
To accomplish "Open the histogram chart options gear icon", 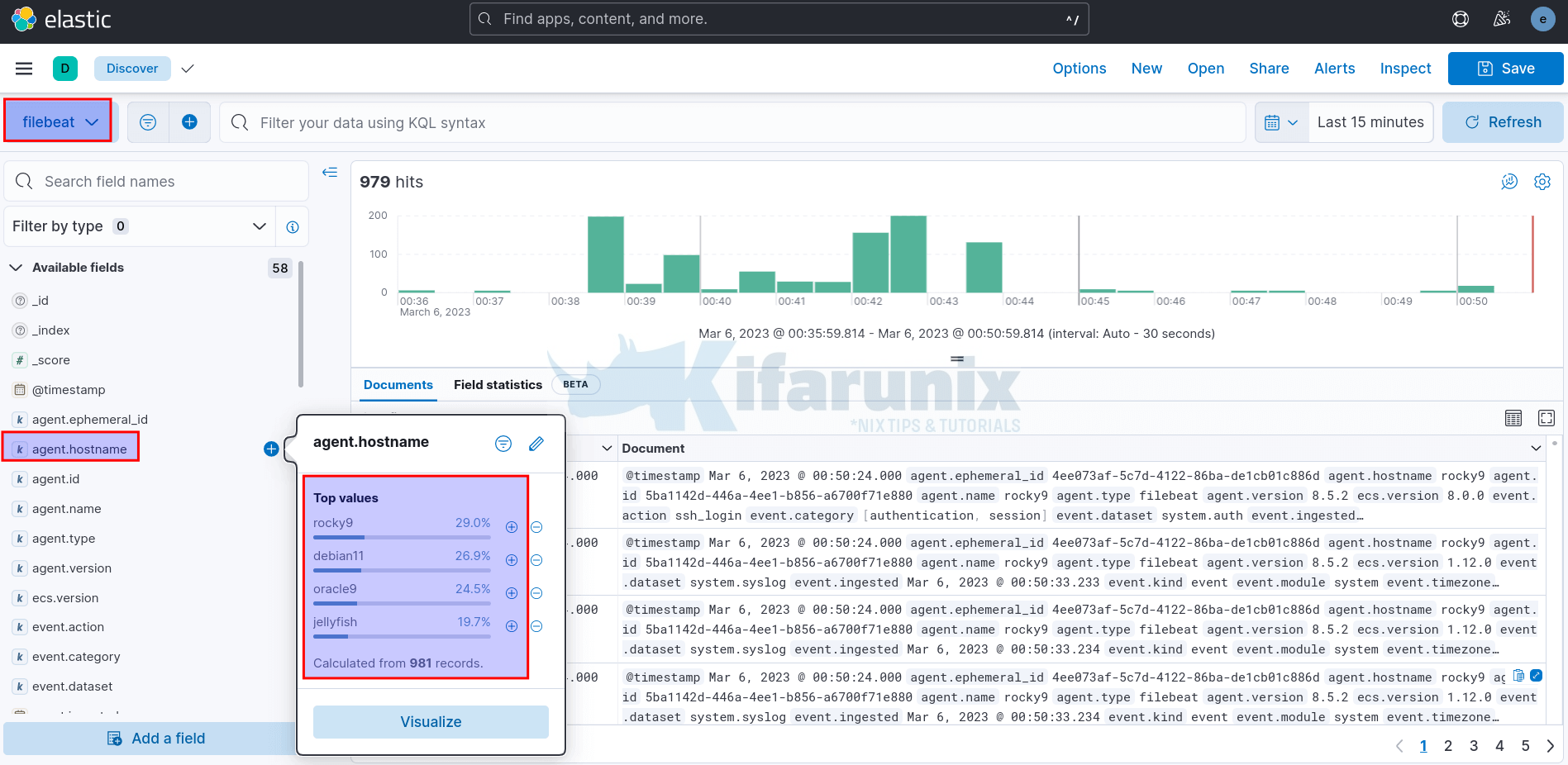I will [x=1542, y=182].
